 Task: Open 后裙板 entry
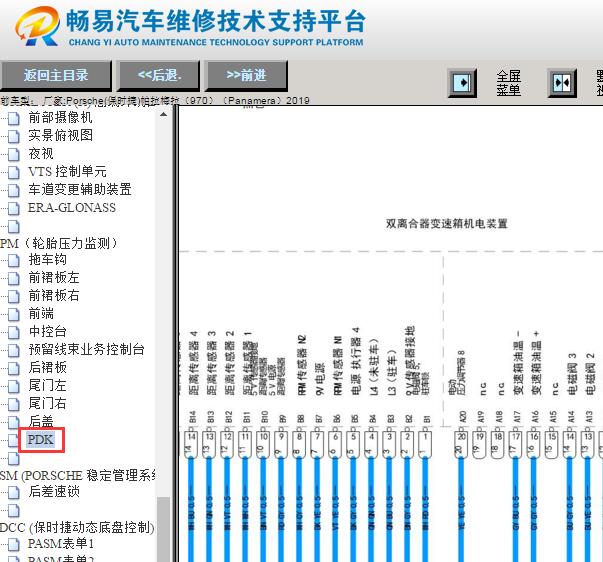click(47, 367)
